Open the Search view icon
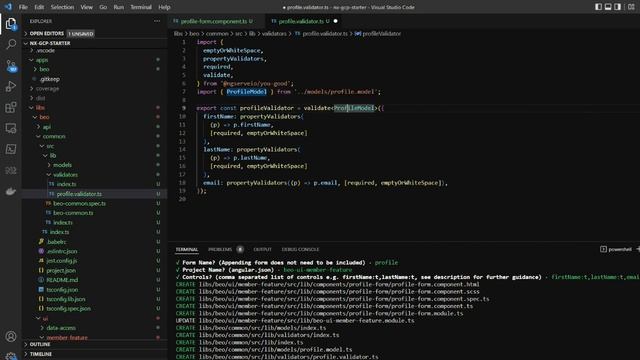This screenshot has width=640, height=360. pos(11,44)
